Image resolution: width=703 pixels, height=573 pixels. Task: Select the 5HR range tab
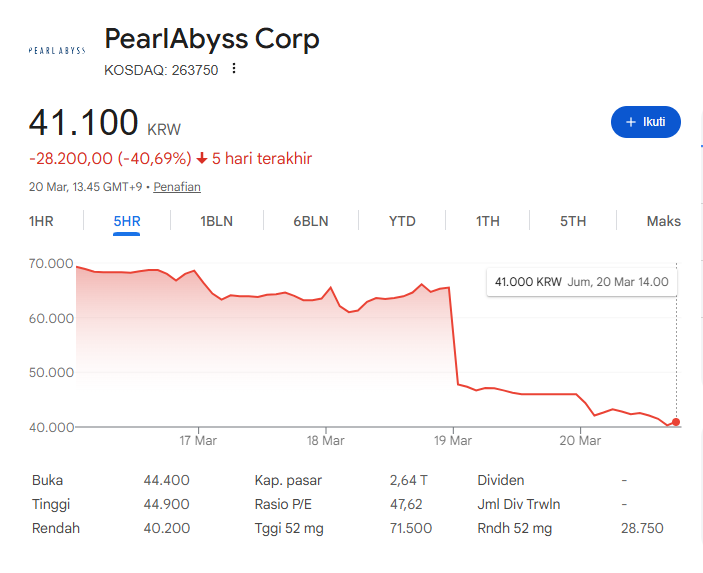click(126, 221)
